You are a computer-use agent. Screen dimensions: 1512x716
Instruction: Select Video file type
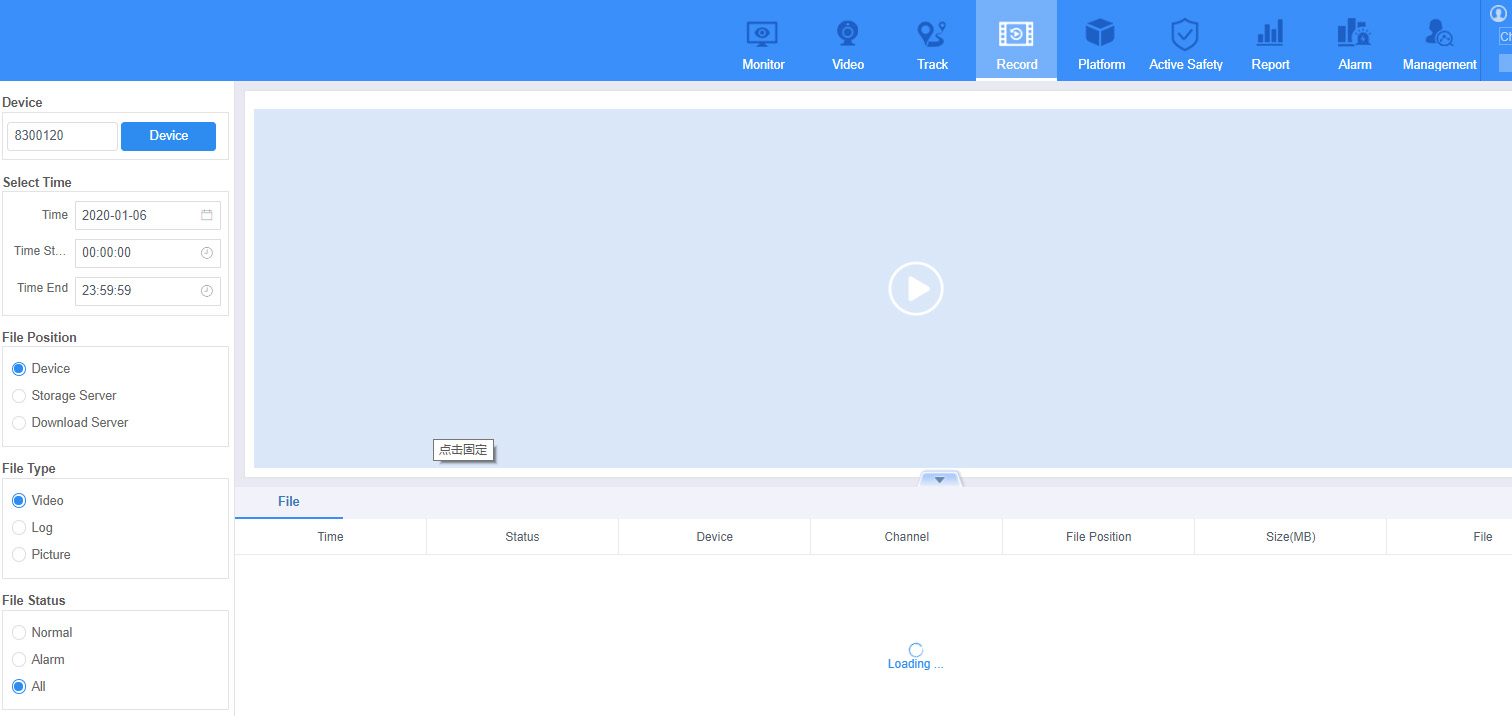click(x=19, y=501)
